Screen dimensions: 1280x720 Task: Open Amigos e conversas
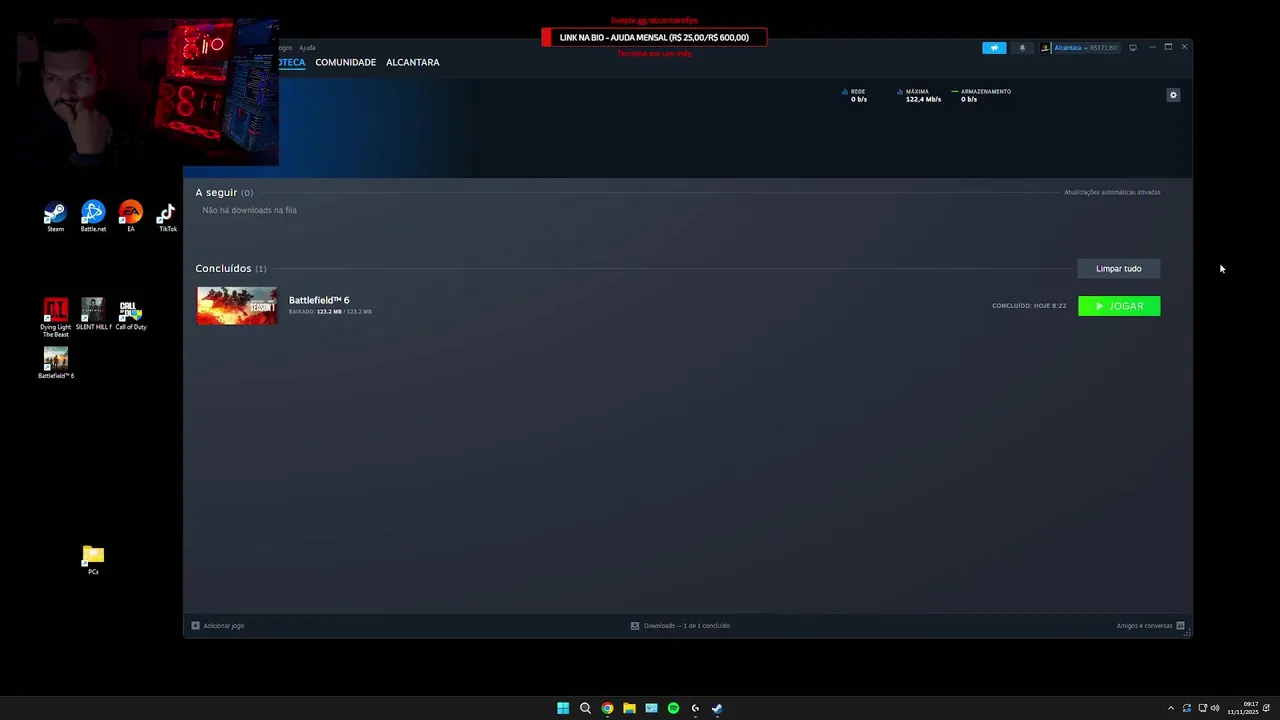coord(1144,626)
